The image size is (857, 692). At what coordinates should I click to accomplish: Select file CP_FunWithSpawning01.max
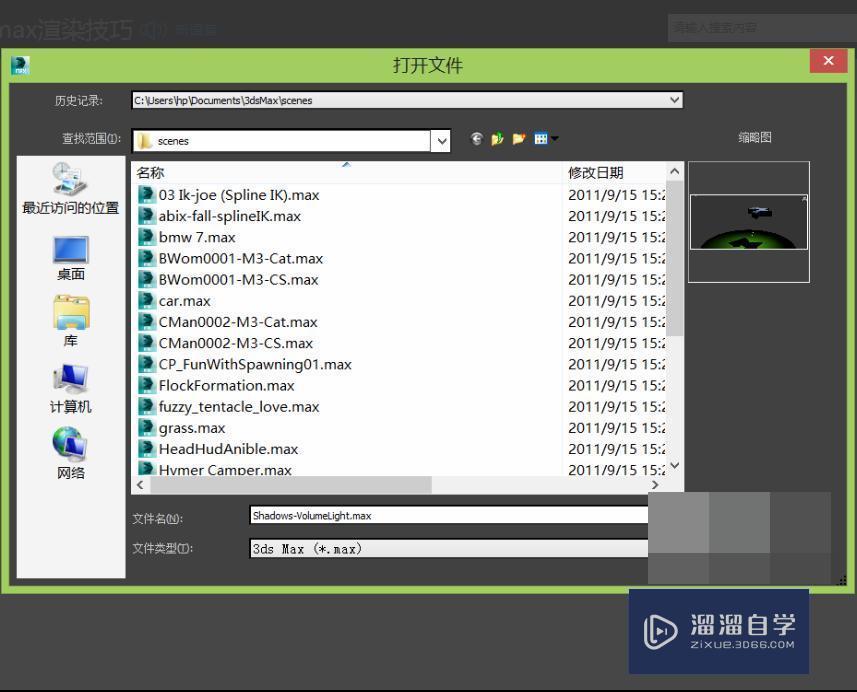pos(255,365)
